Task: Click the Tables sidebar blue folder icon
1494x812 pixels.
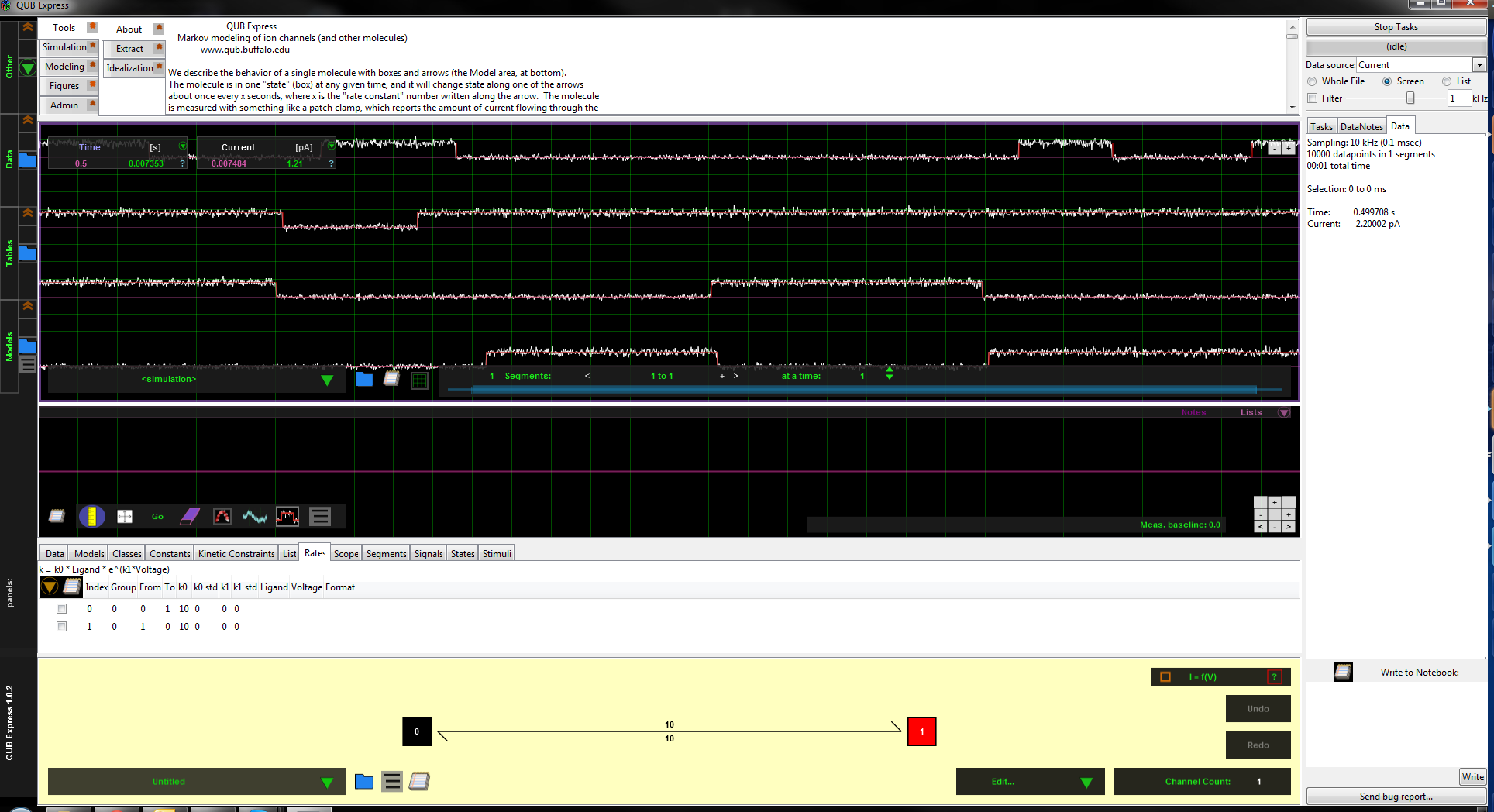Action: [x=28, y=253]
